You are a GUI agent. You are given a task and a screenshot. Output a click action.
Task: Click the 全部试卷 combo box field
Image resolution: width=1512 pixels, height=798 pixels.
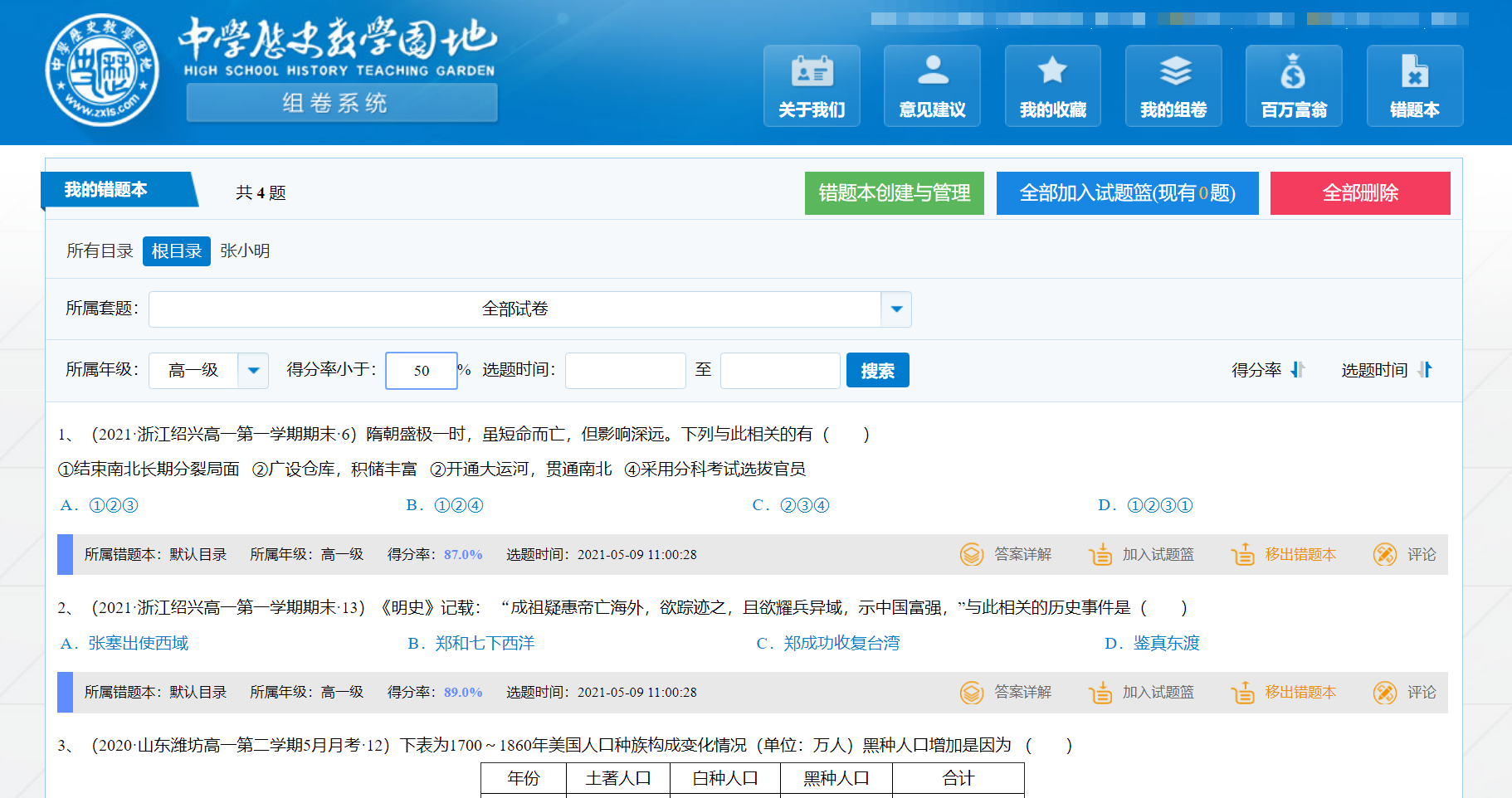coord(515,309)
